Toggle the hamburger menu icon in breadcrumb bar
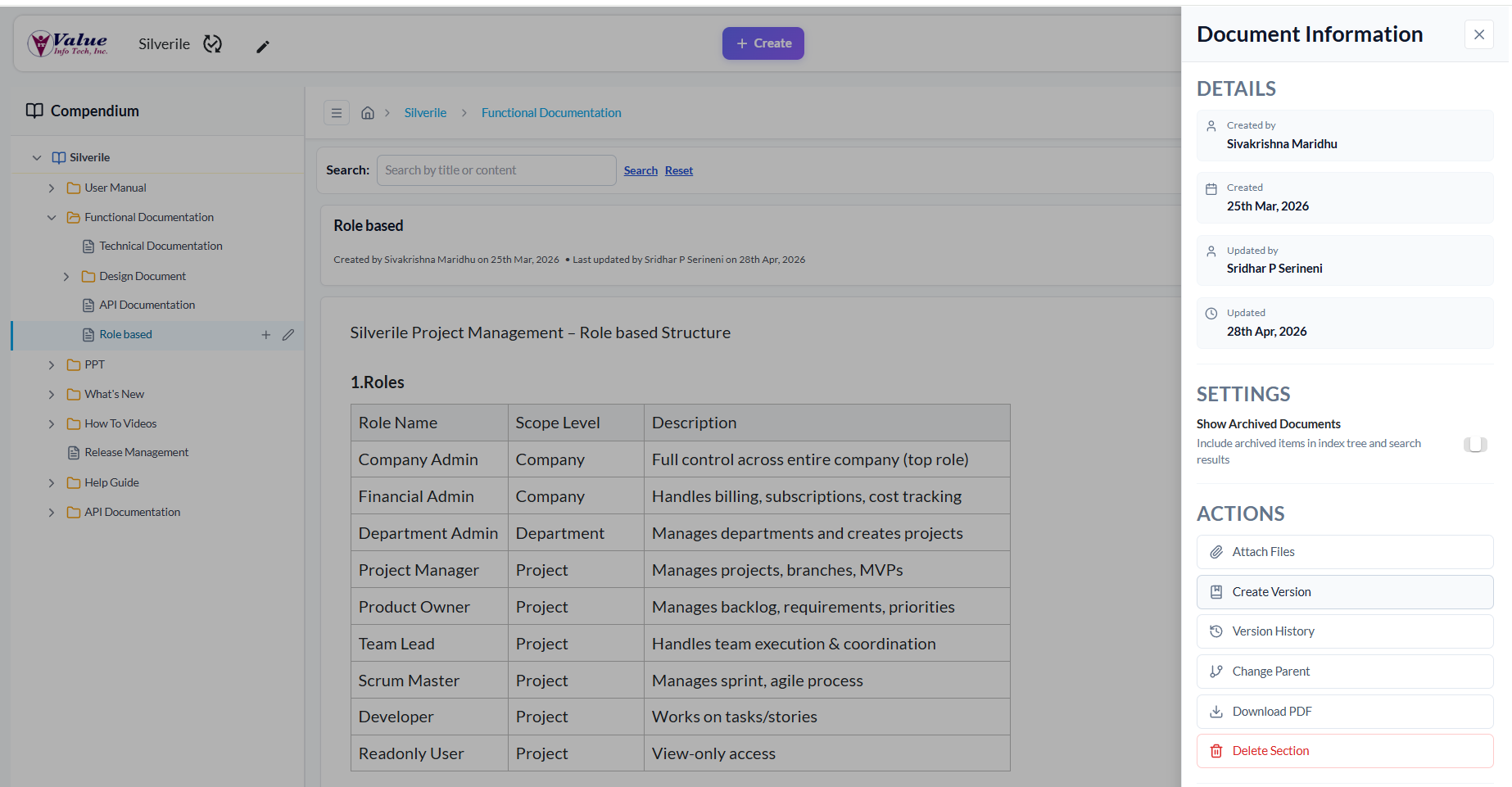1512x787 pixels. coord(337,113)
